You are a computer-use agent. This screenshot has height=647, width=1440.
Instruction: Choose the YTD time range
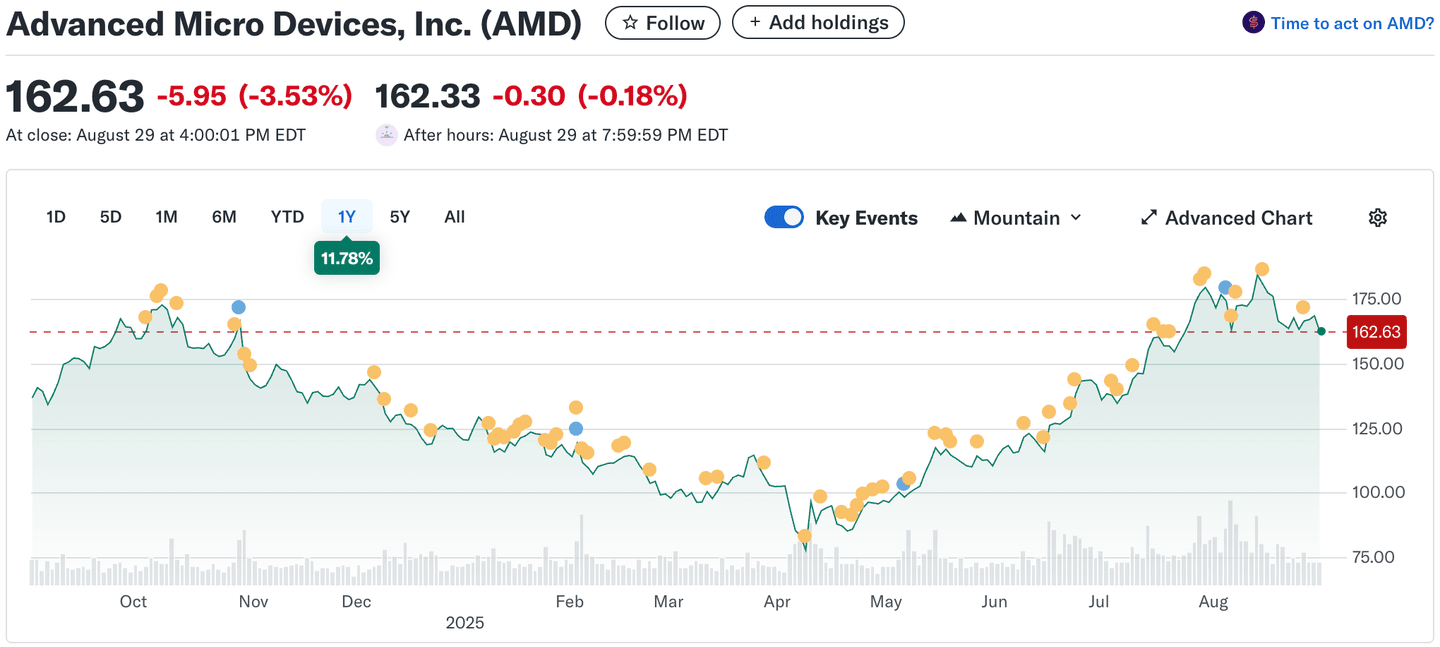tap(287, 217)
